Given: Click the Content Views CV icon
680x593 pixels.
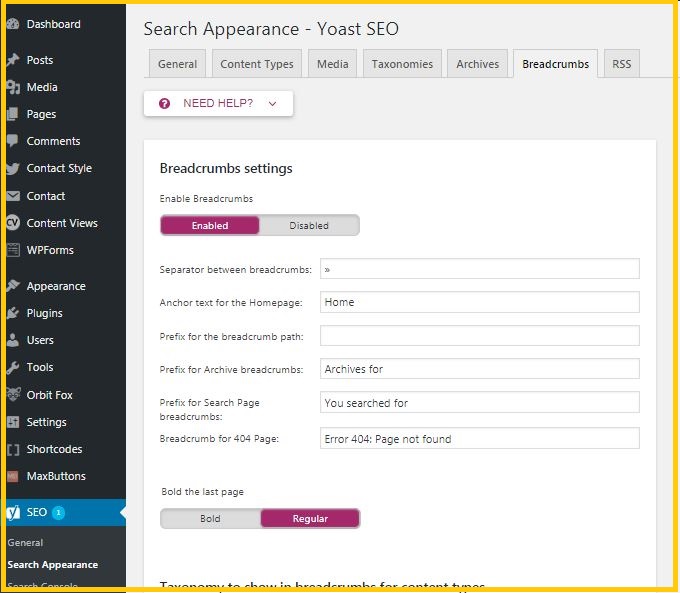Looking at the screenshot, I should click(13, 223).
